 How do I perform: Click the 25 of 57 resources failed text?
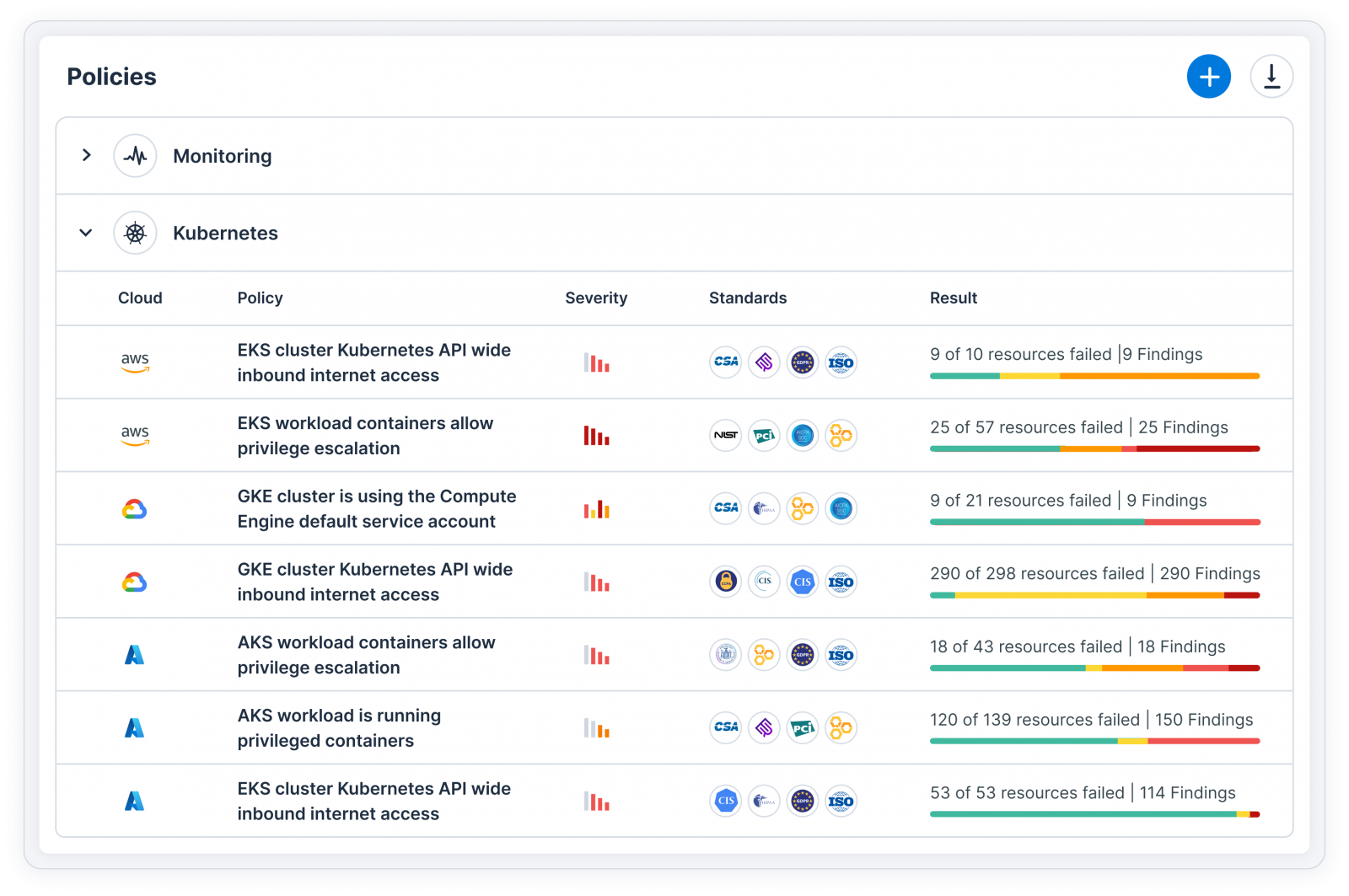click(1026, 427)
